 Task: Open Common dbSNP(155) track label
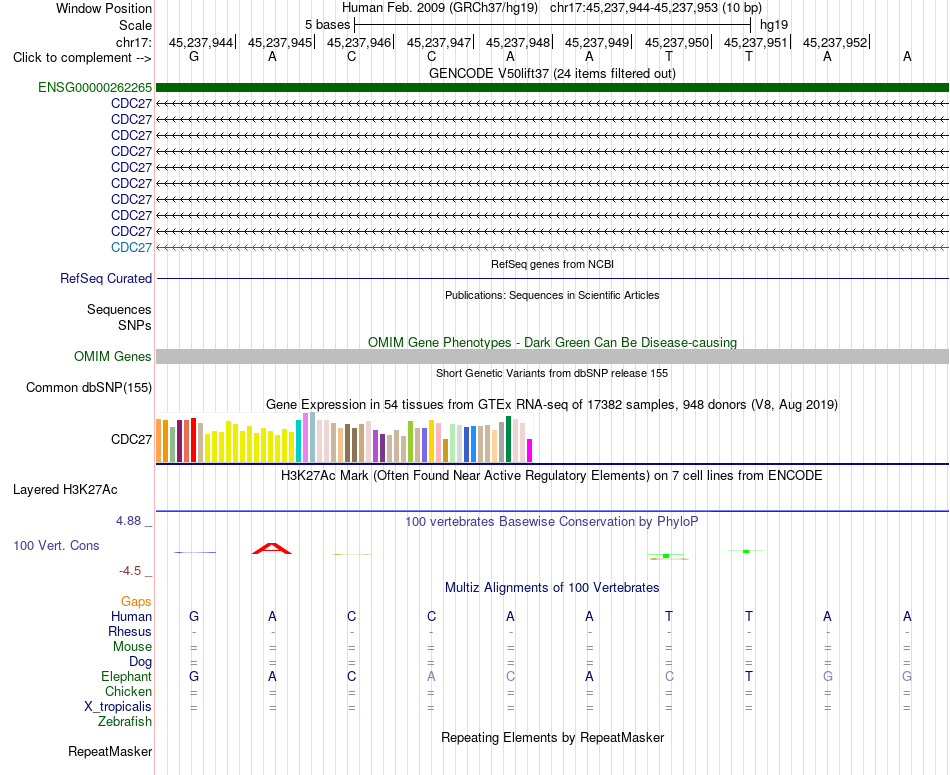click(x=89, y=387)
